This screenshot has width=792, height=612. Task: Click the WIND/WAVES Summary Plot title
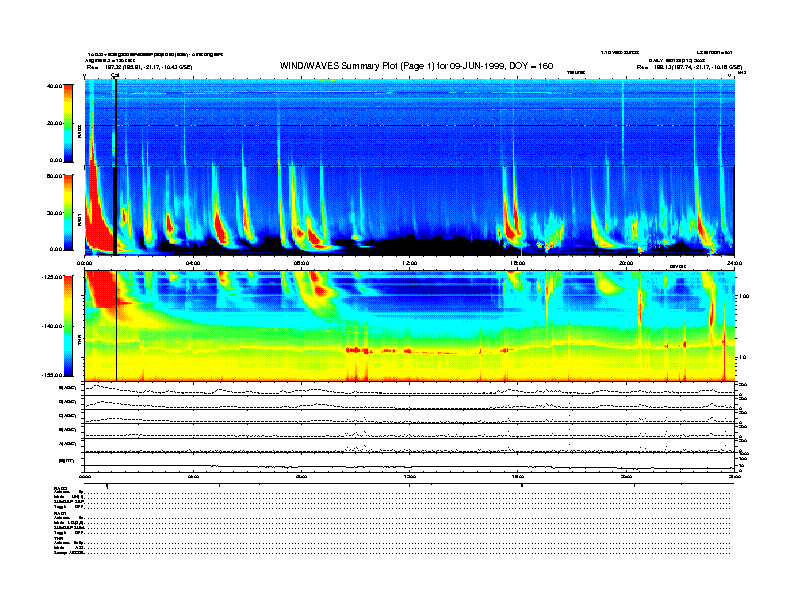click(x=416, y=66)
